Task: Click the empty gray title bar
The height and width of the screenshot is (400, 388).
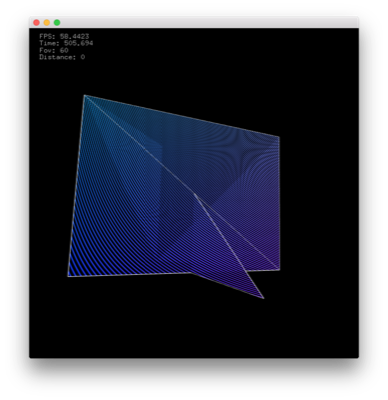Action: pos(207,23)
